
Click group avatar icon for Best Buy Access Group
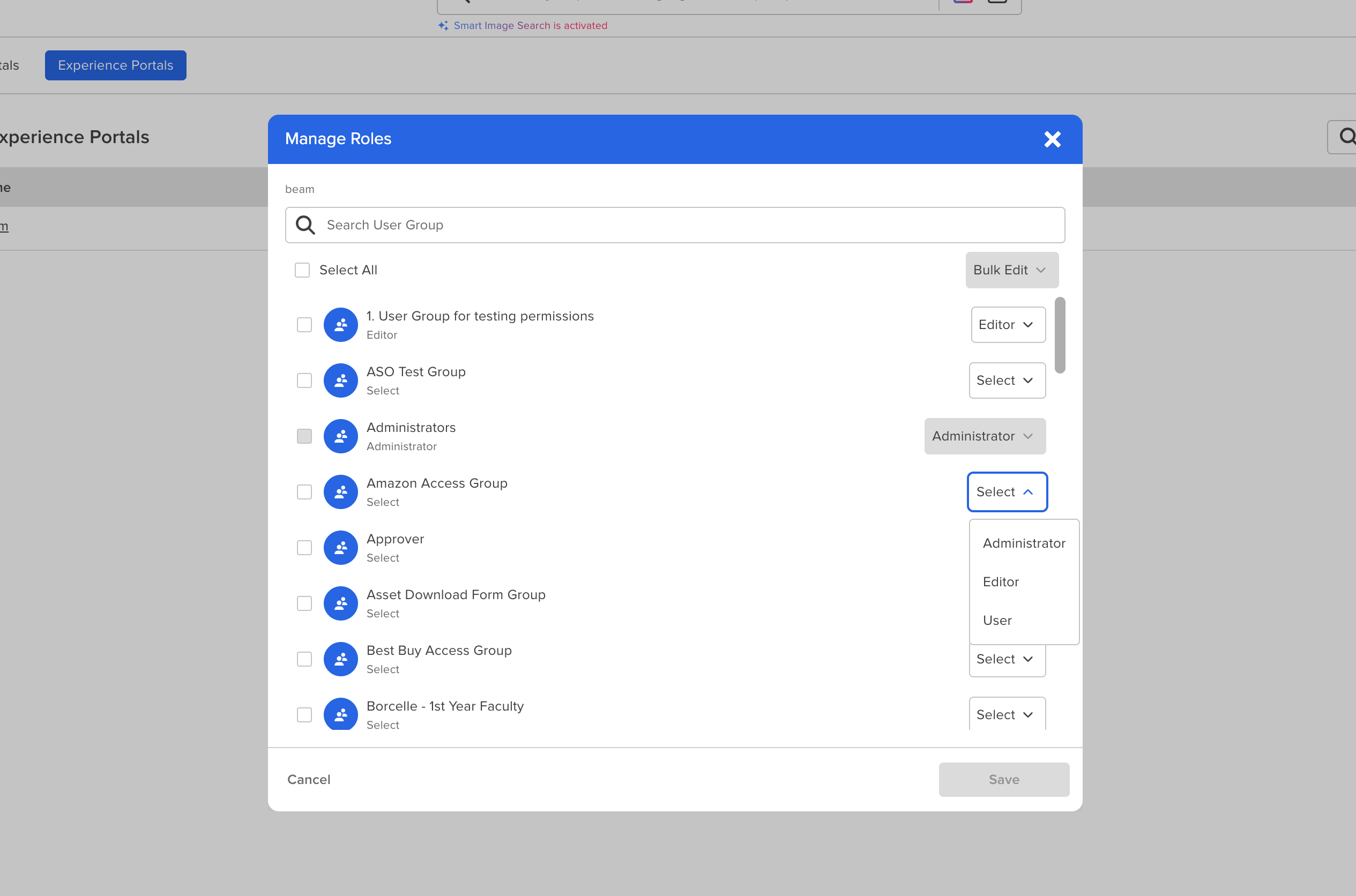point(340,660)
